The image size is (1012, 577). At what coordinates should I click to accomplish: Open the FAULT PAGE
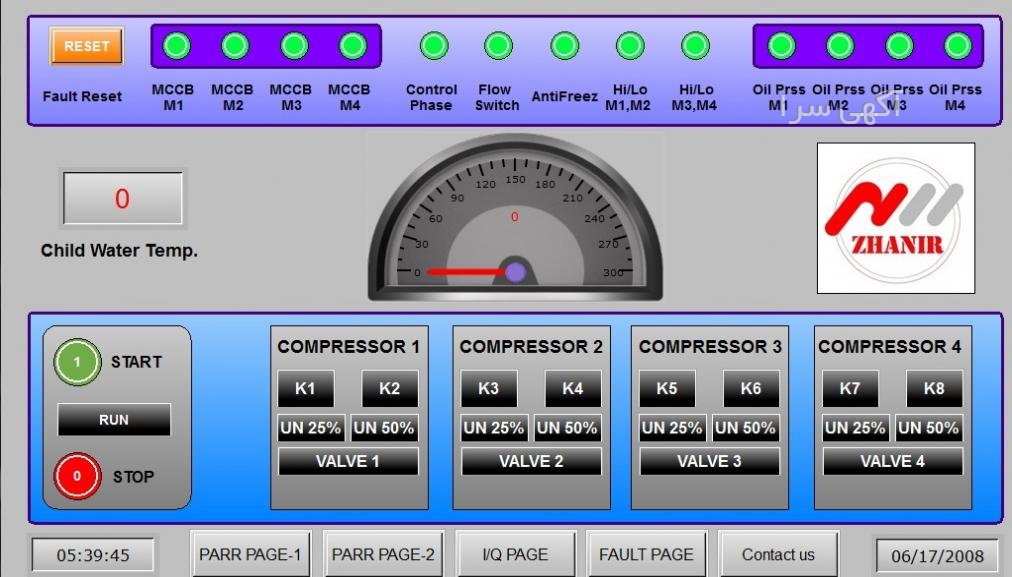coord(647,554)
